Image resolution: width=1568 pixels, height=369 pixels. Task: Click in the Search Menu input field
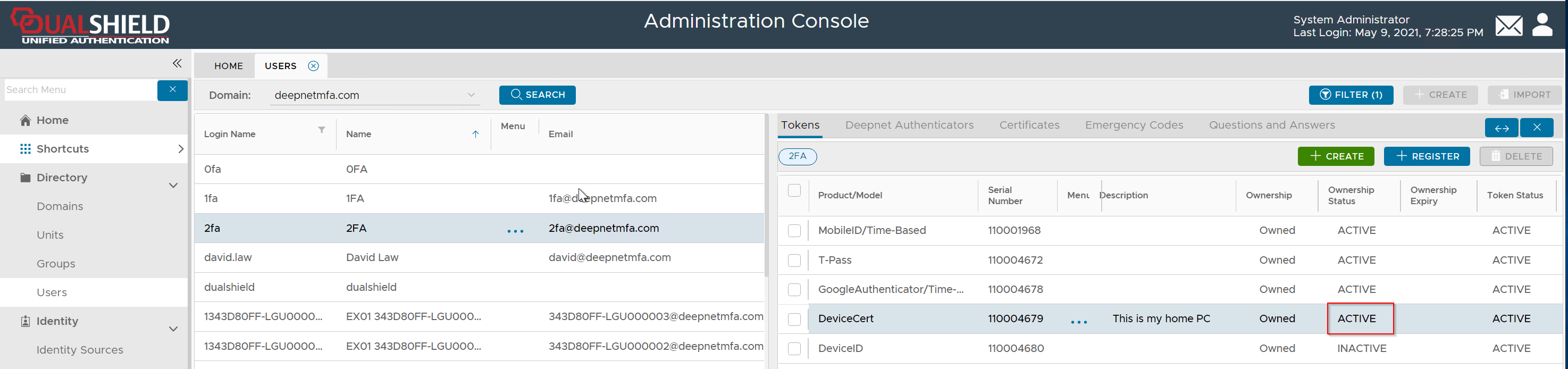(79, 89)
